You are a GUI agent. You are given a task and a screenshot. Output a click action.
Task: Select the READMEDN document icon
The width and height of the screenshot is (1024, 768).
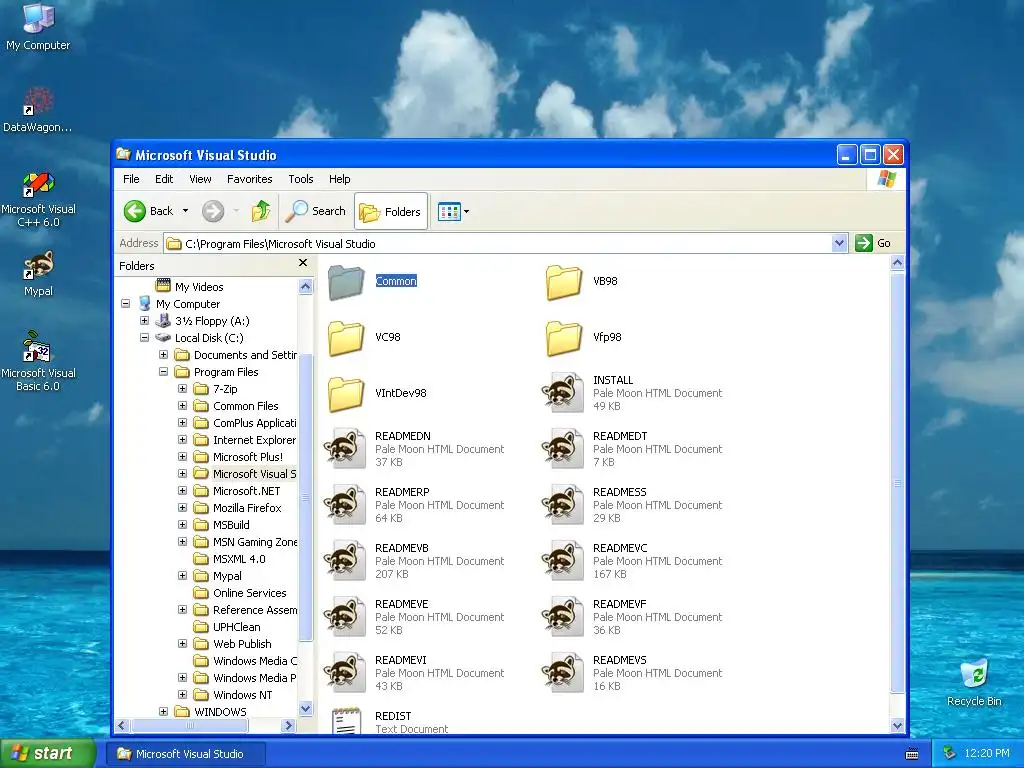pyautogui.click(x=345, y=449)
